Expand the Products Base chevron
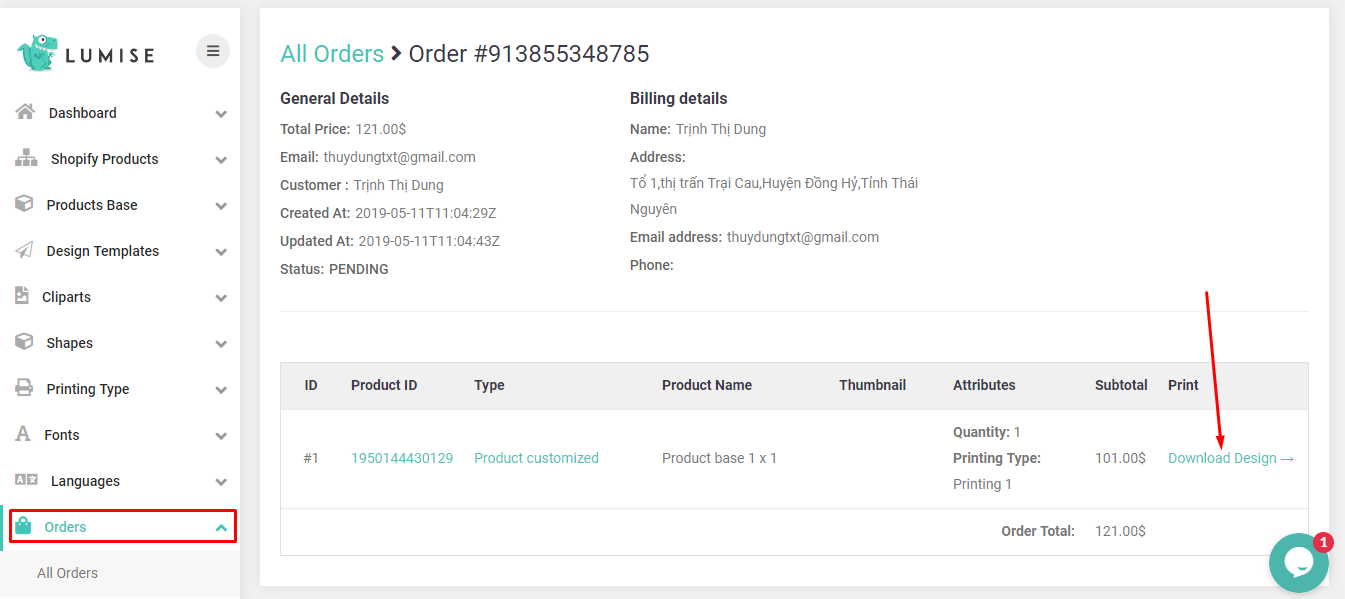 221,206
